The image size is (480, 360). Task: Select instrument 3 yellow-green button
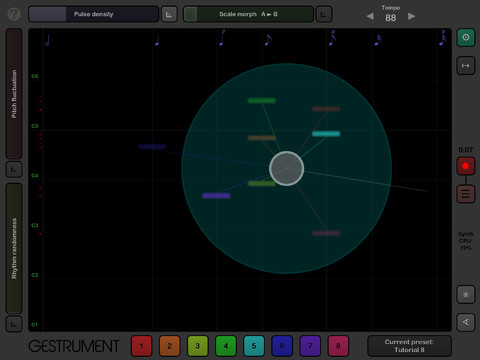(197, 346)
